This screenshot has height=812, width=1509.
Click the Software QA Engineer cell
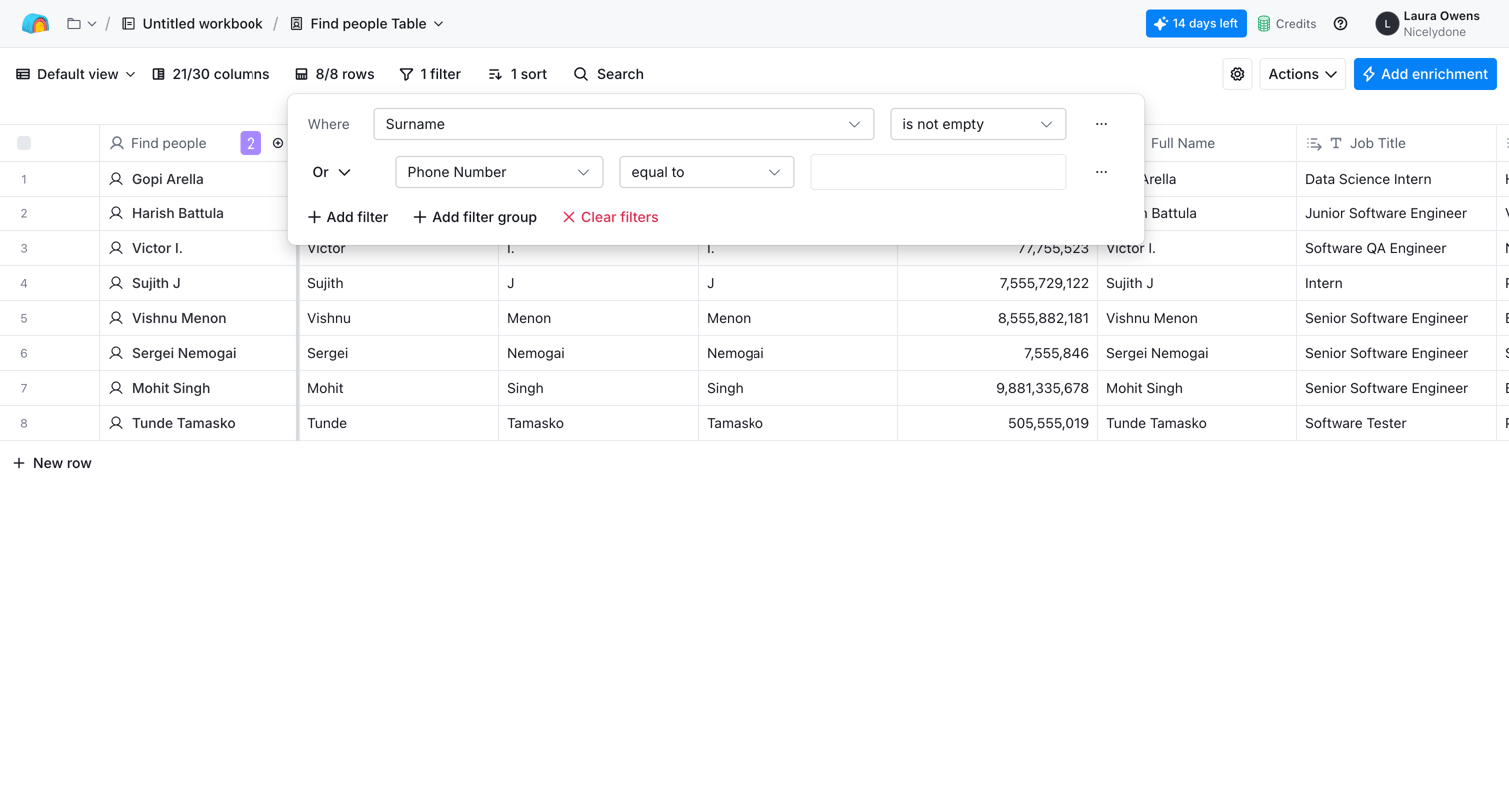1397,248
